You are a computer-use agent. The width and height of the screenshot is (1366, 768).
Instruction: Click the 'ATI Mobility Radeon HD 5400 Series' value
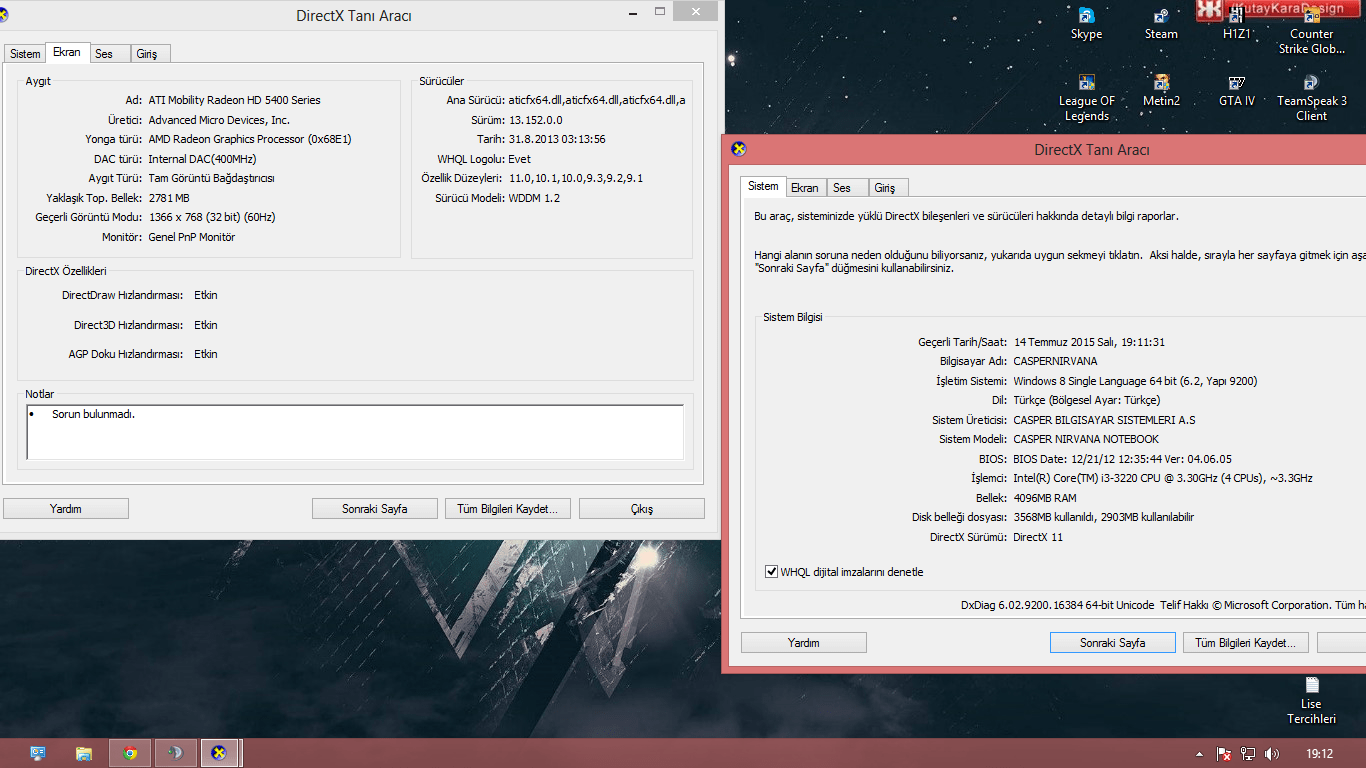coord(235,100)
